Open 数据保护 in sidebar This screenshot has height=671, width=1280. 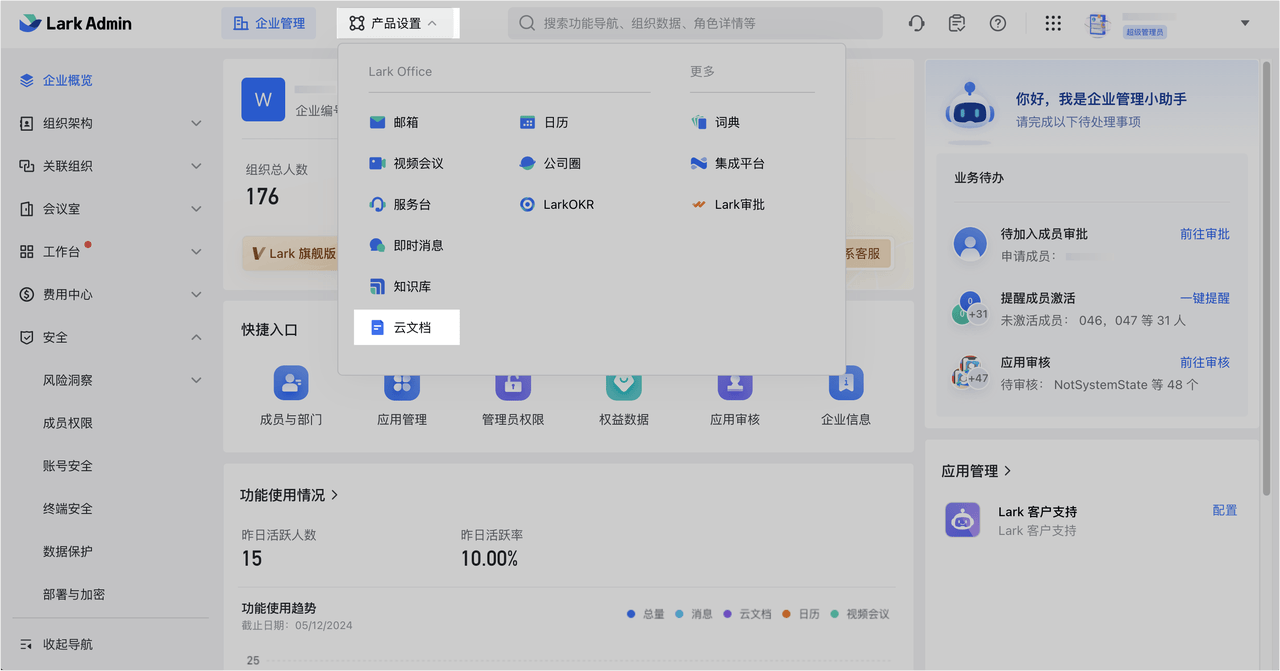68,551
